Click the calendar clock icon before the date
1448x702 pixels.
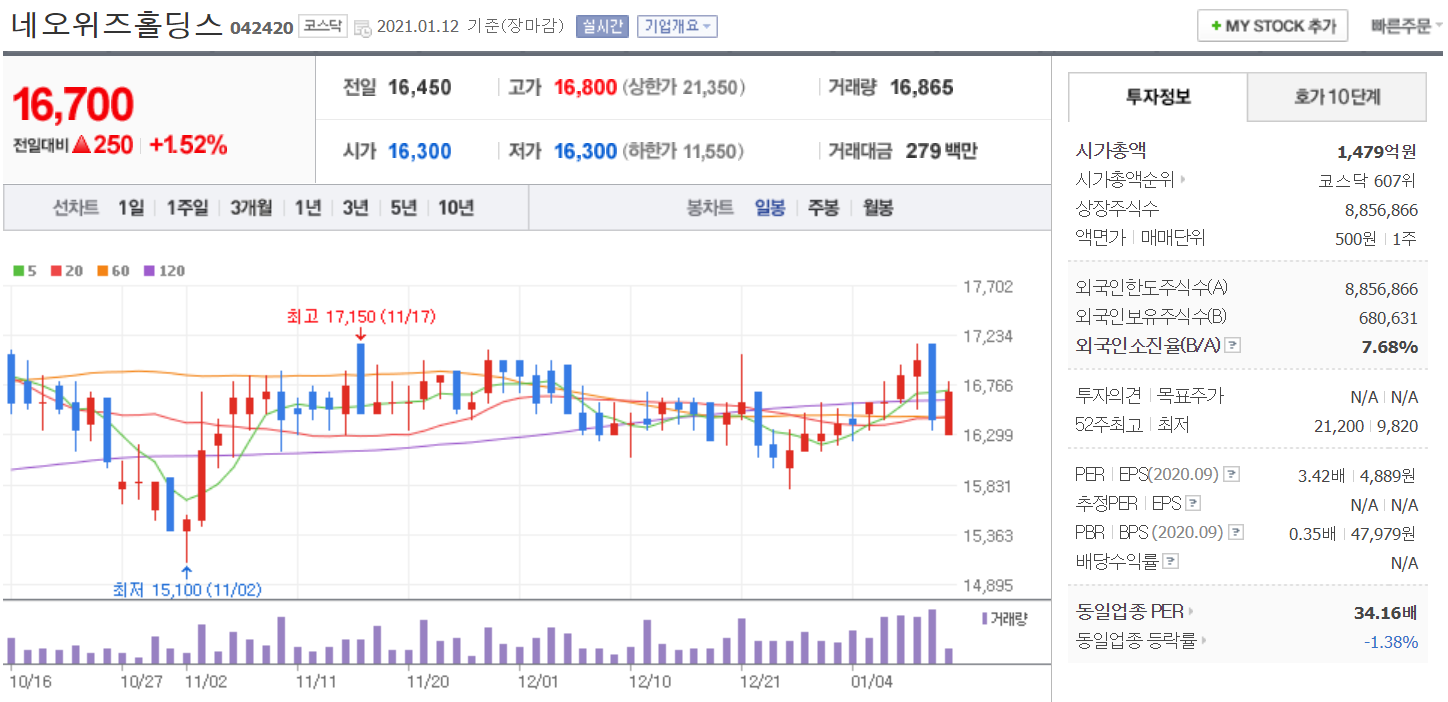362,27
